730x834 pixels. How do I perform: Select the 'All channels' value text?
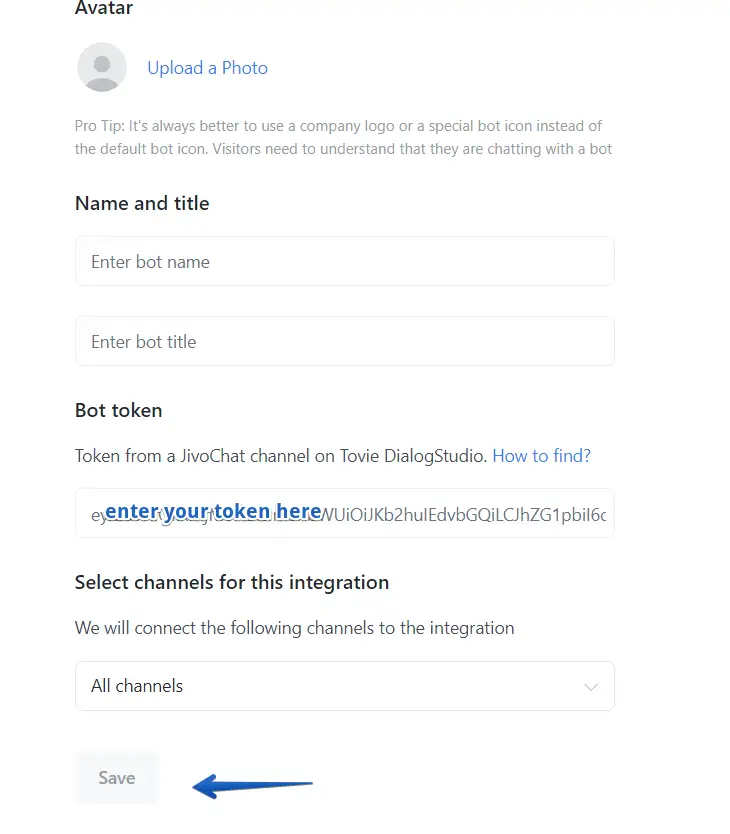tap(137, 686)
